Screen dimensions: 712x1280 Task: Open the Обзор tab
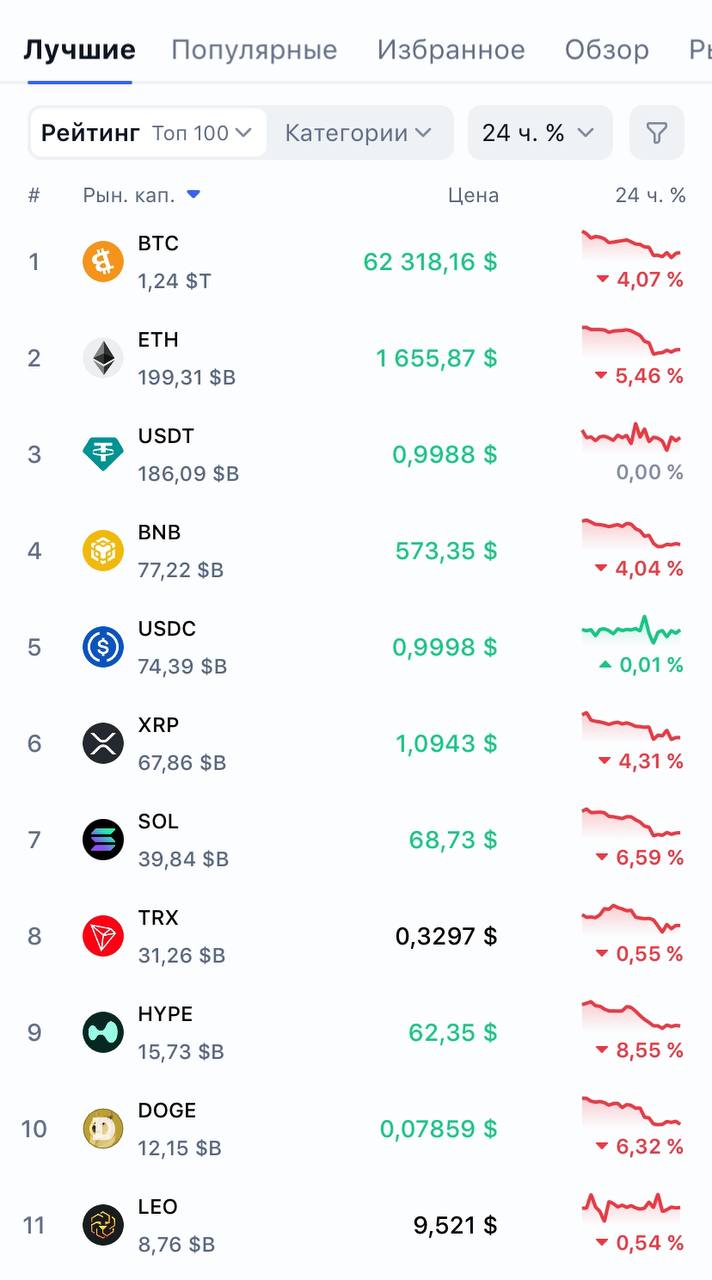coord(607,50)
